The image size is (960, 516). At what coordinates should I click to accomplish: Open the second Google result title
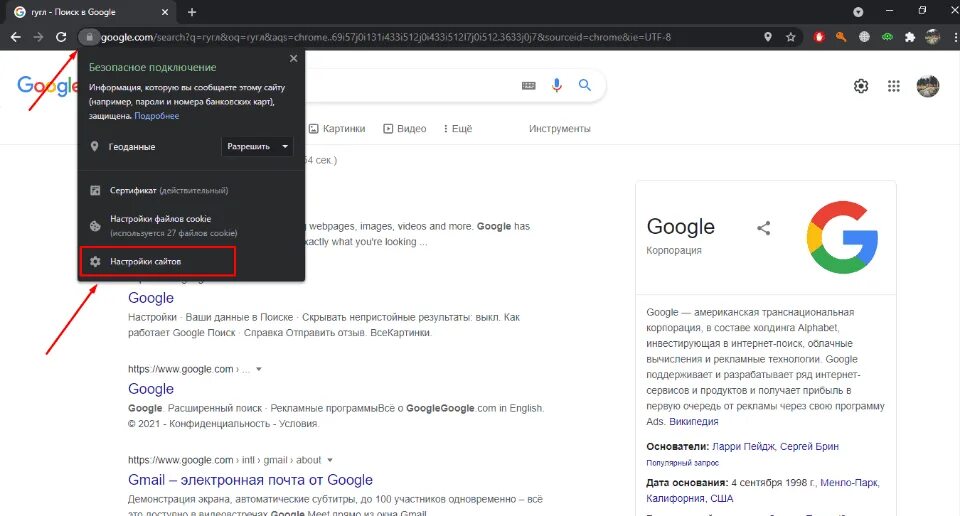pos(151,389)
